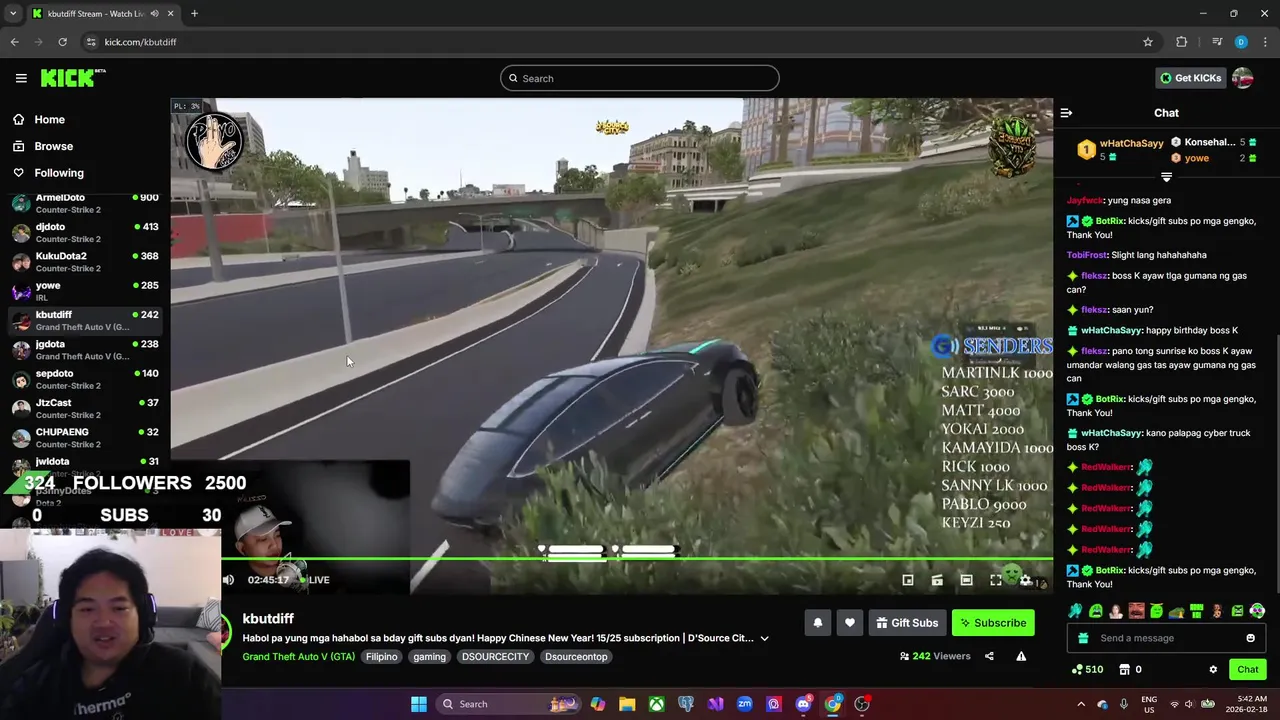Image resolution: width=1280 pixels, height=720 pixels.
Task: Toggle stream notifications bell
Action: point(817,623)
